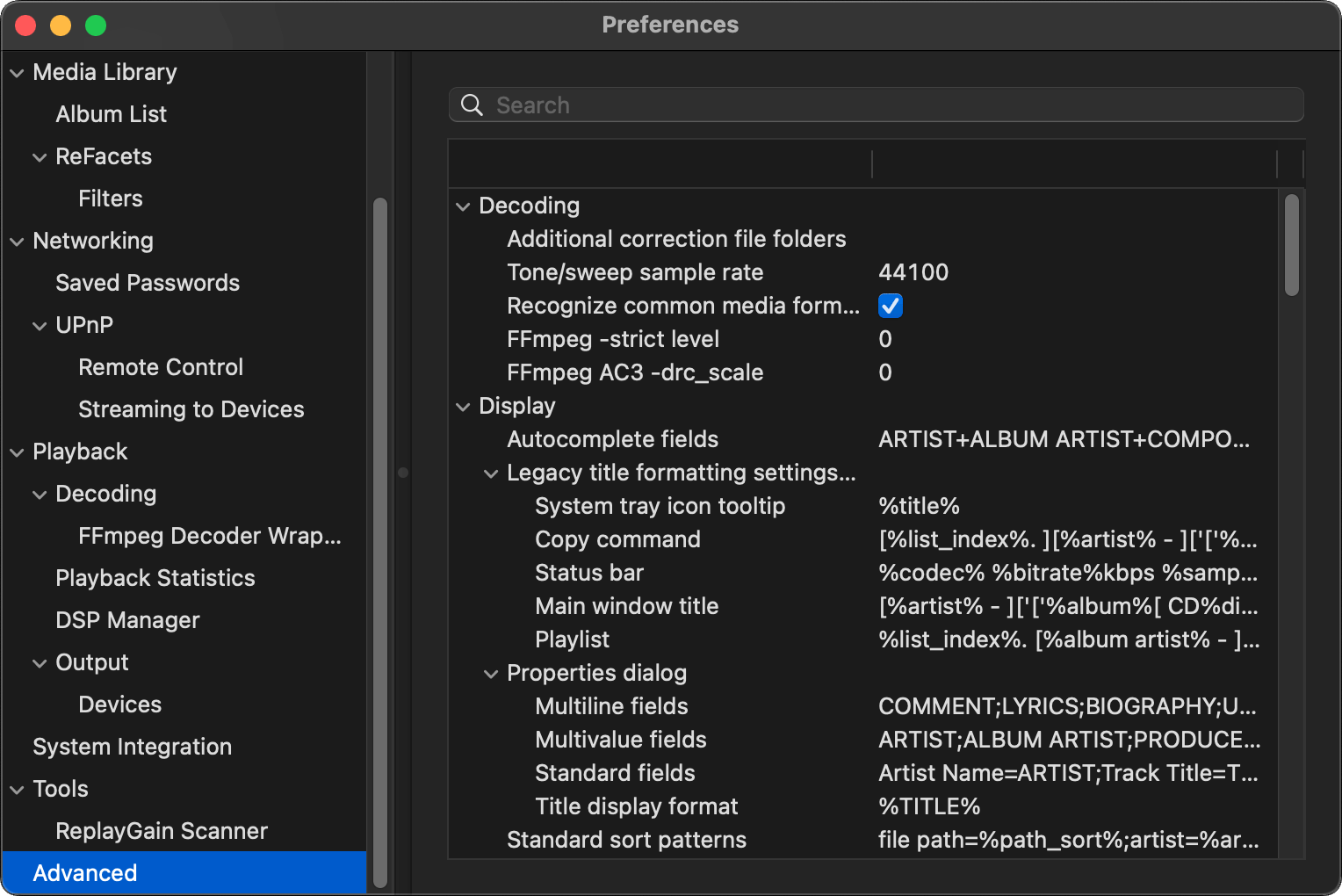
Task: Collapse the Display settings group
Action: 463,407
